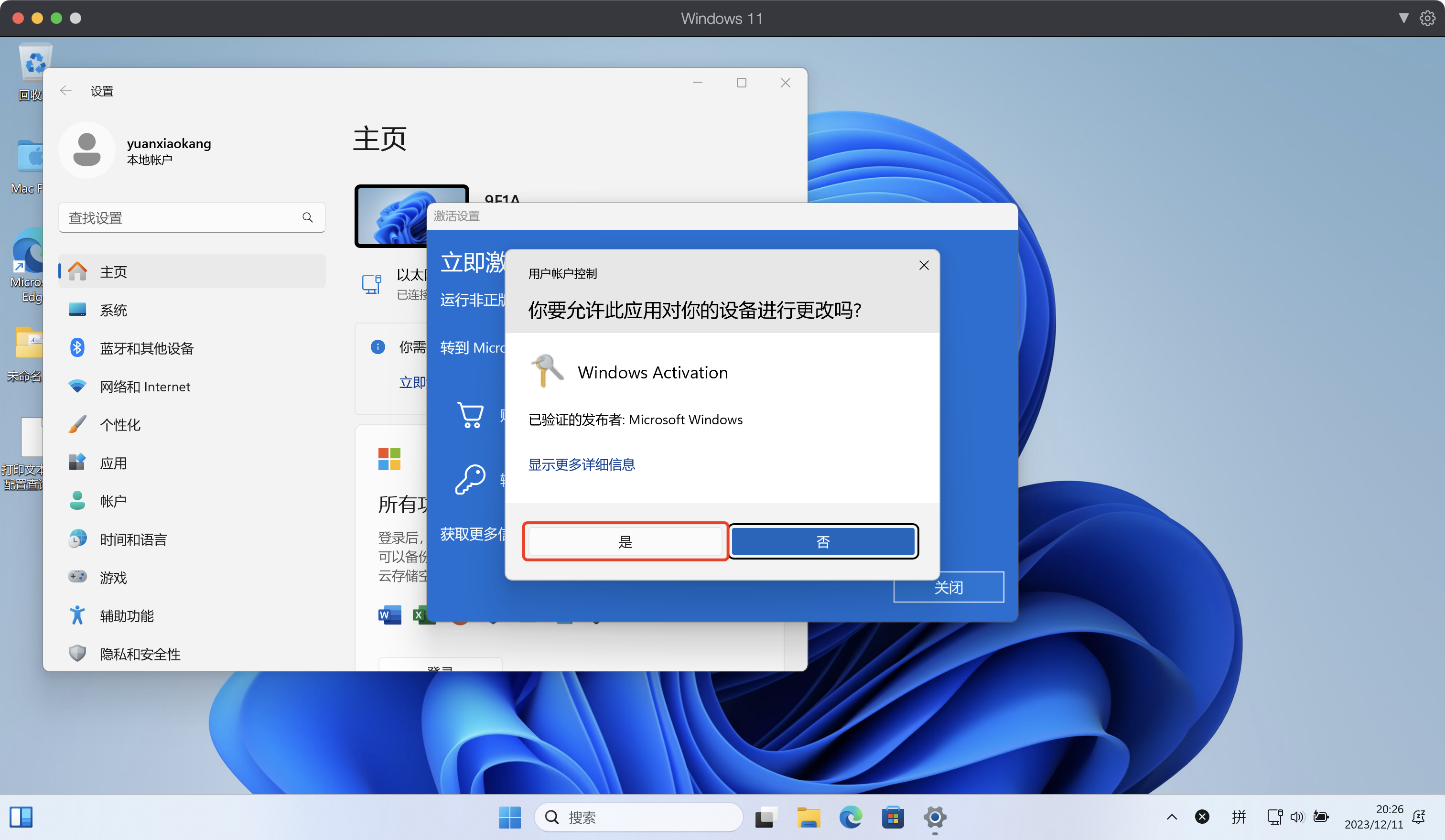Expand the Parallels title bar dropdown triangle
Viewport: 1445px width, 840px height.
pyautogui.click(x=1403, y=18)
